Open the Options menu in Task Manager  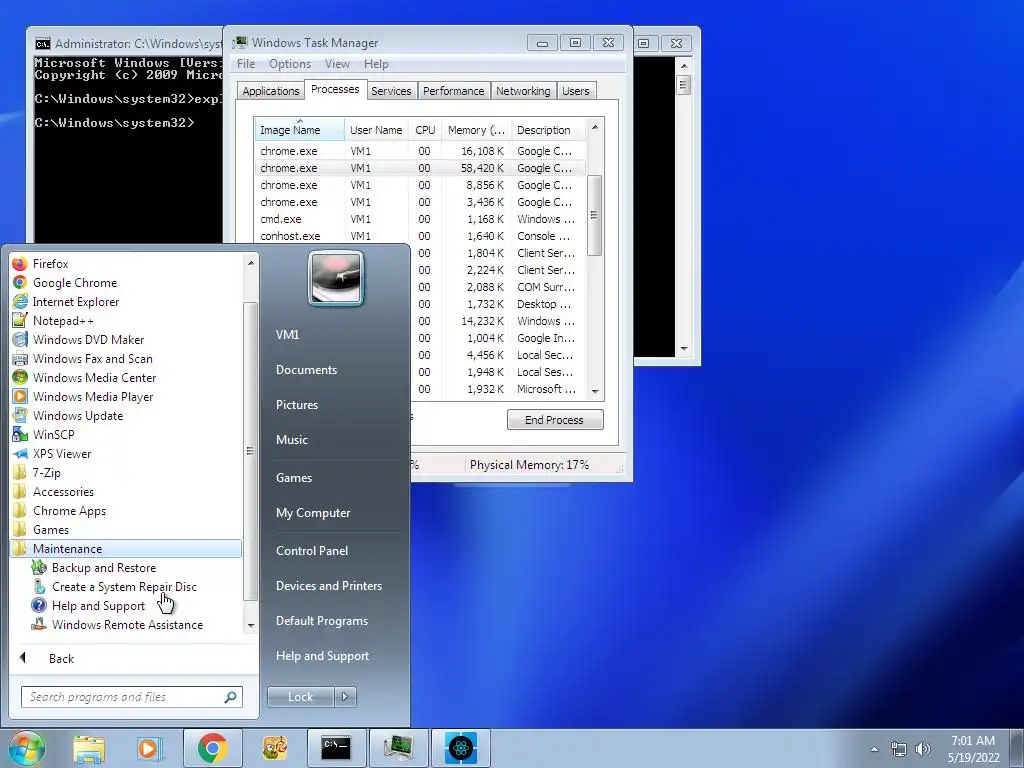click(x=290, y=64)
